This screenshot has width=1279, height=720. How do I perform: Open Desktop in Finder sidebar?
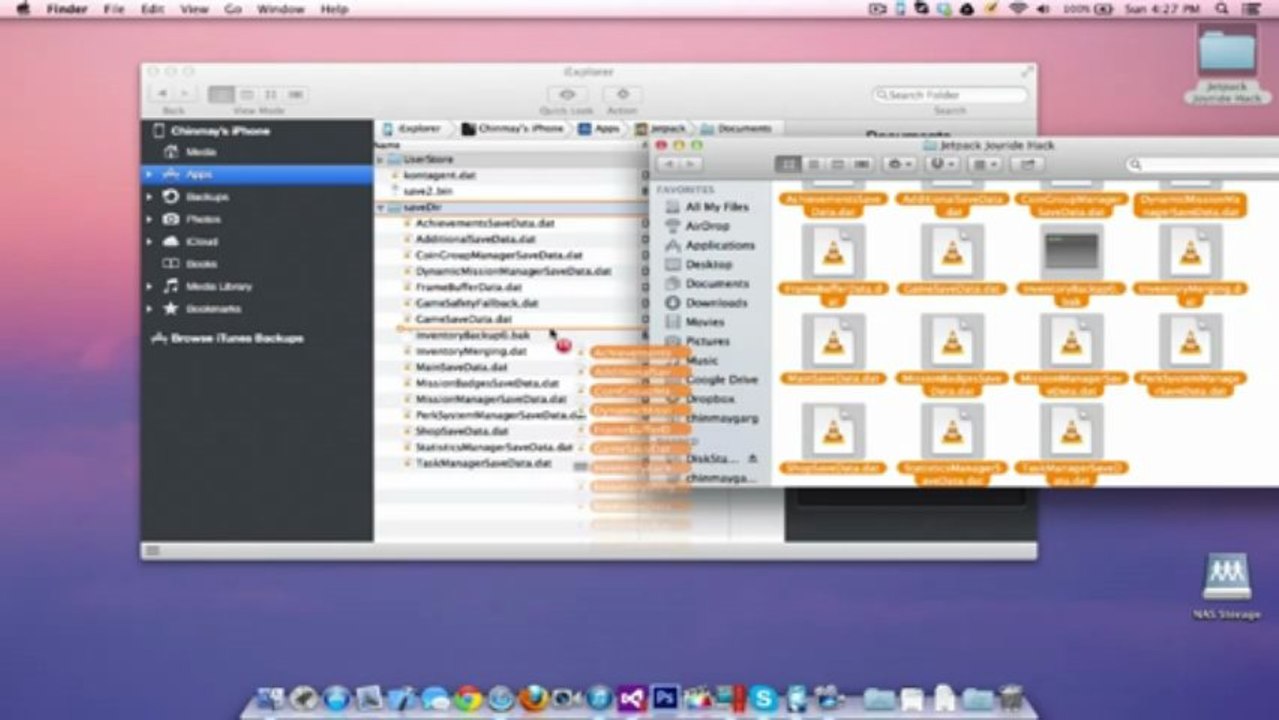point(698,264)
